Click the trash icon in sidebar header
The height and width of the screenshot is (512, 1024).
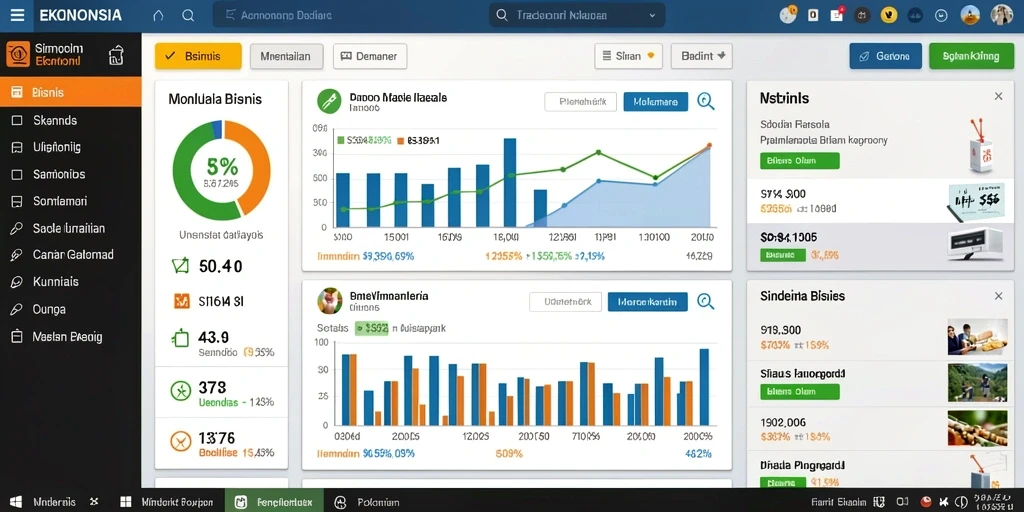tap(116, 56)
